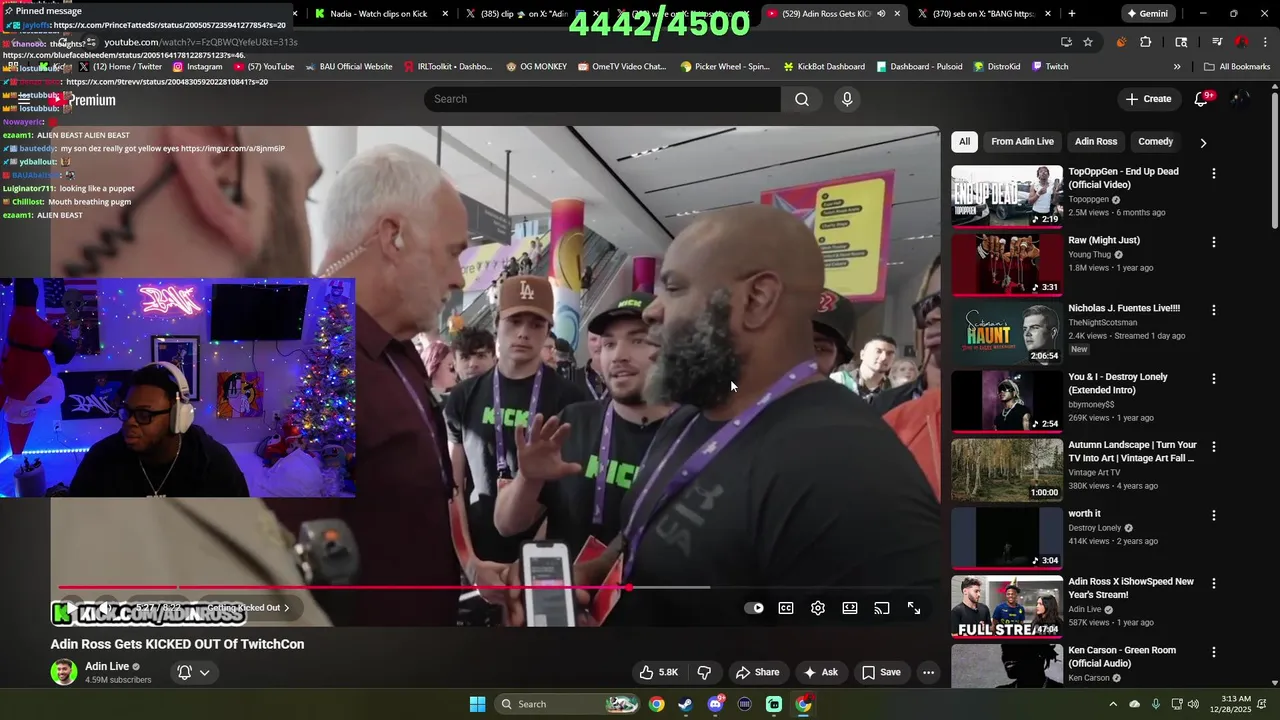Switch player to theater mode
1280x720 pixels.
(x=850, y=608)
